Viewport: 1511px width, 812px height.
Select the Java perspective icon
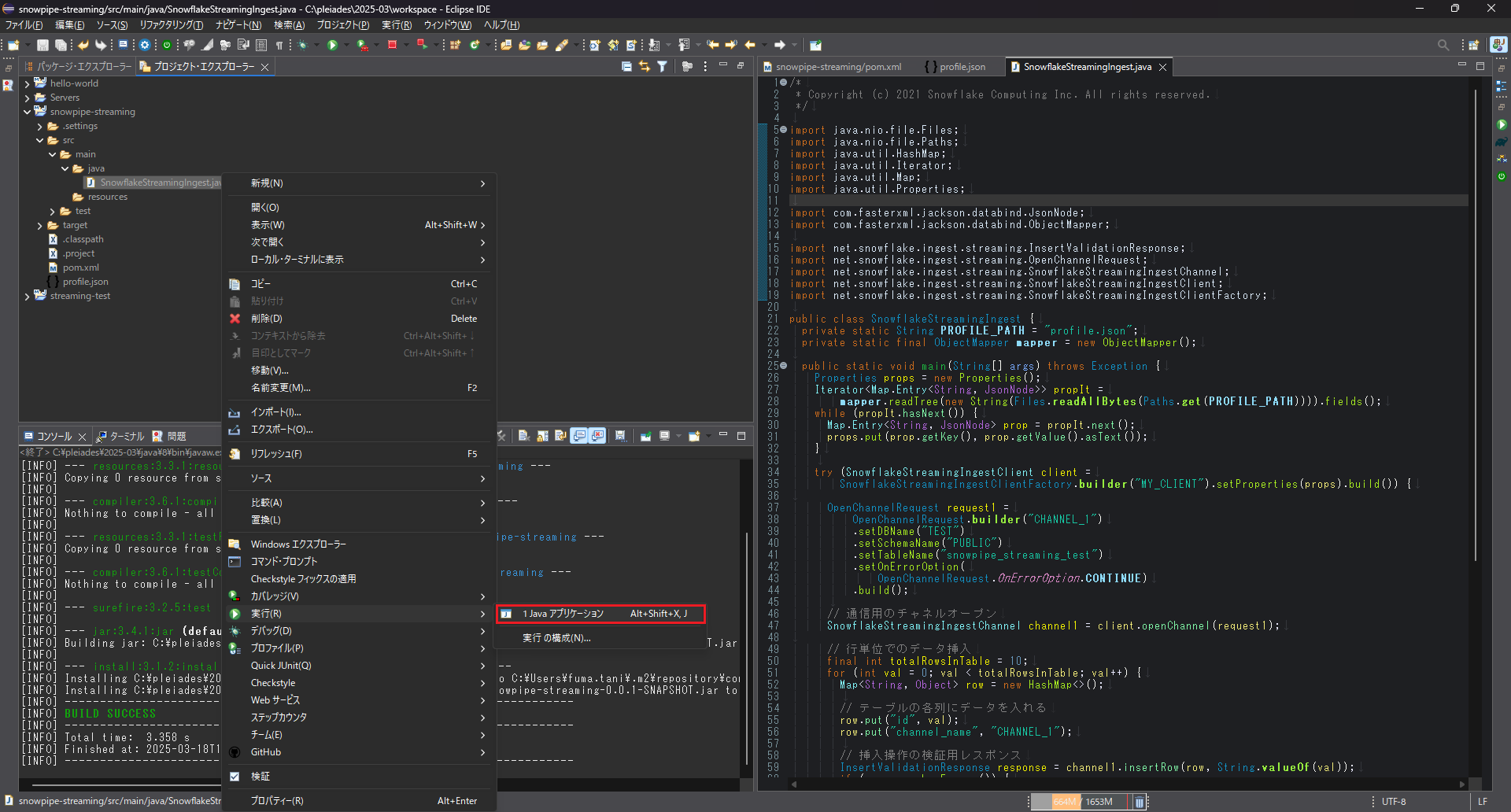[x=1499, y=45]
